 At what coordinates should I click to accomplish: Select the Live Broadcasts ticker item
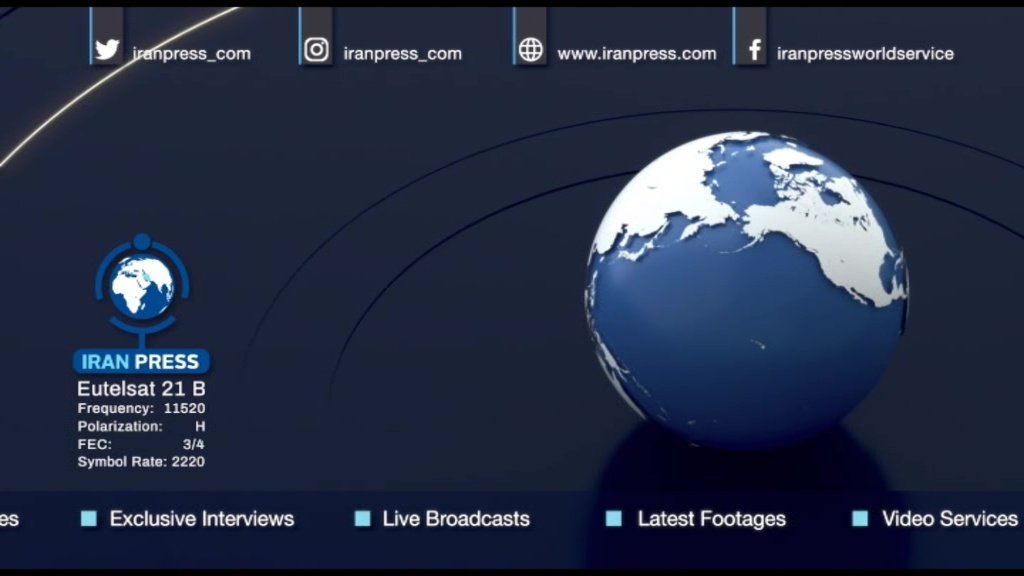tap(456, 519)
